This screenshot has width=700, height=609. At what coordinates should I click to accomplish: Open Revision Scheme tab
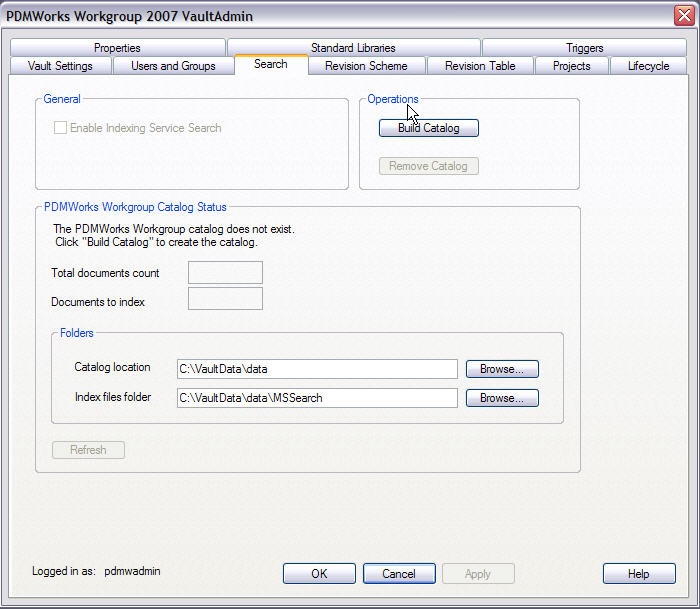366,66
